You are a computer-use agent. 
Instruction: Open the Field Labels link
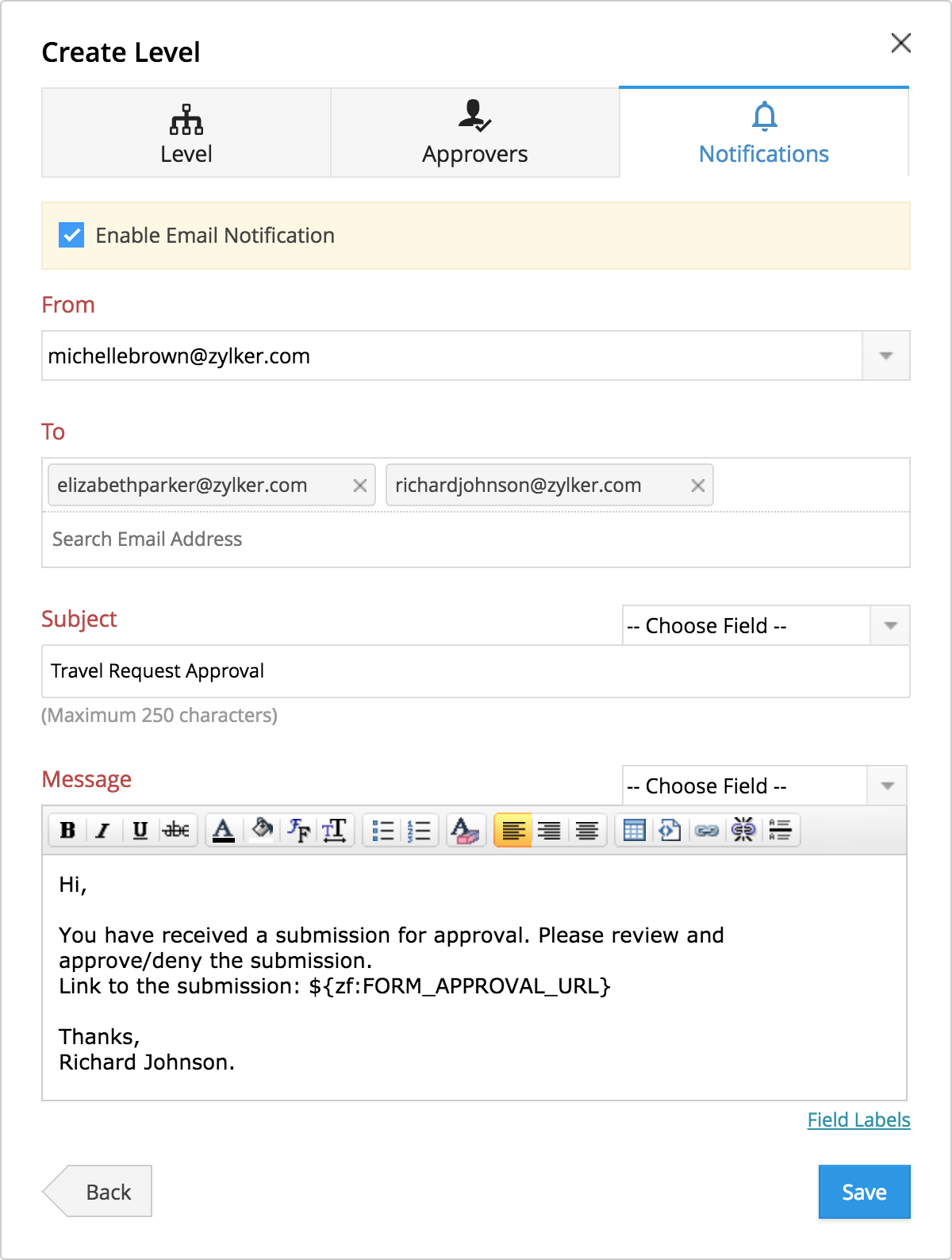[x=858, y=1120]
